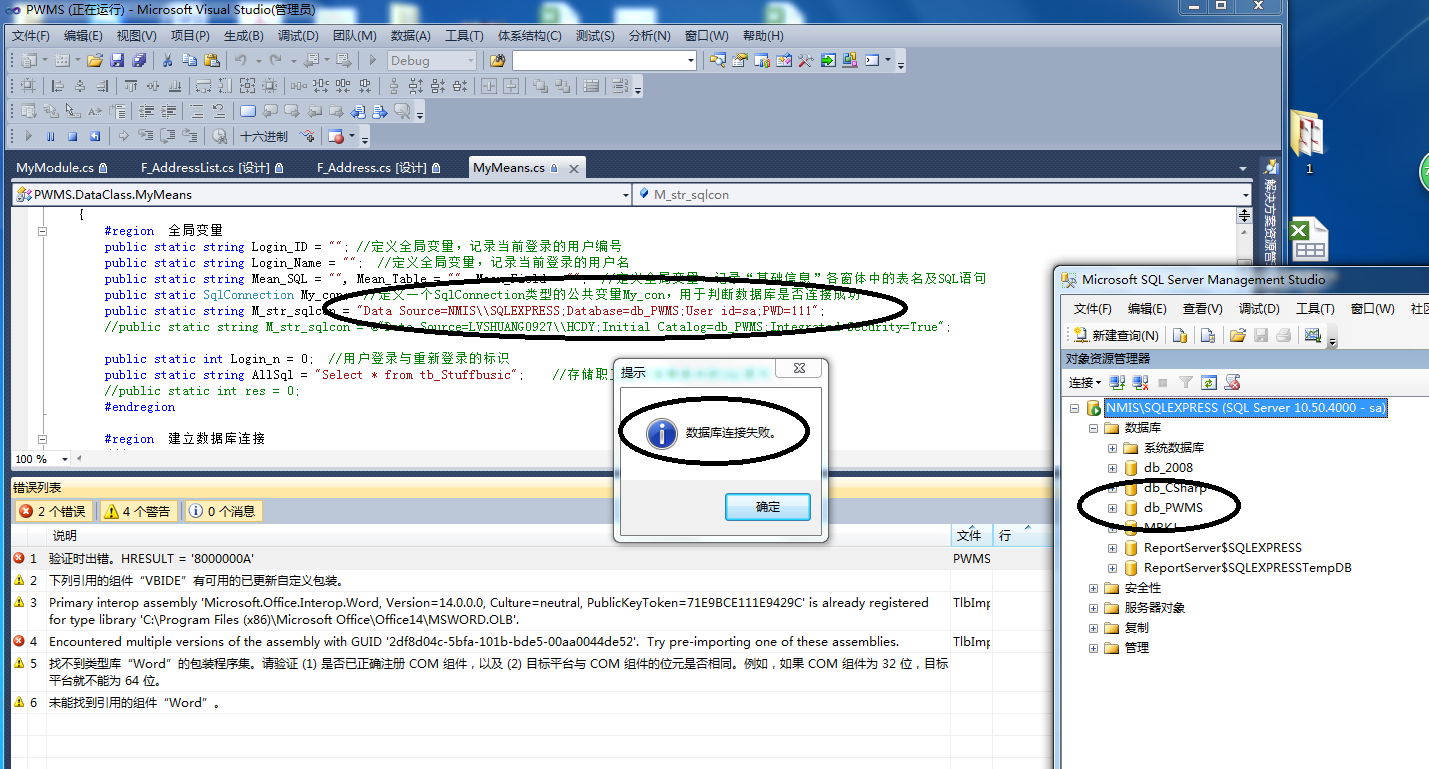Open the Excel icon on the desktop
1429x769 pixels.
(x=1310, y=240)
